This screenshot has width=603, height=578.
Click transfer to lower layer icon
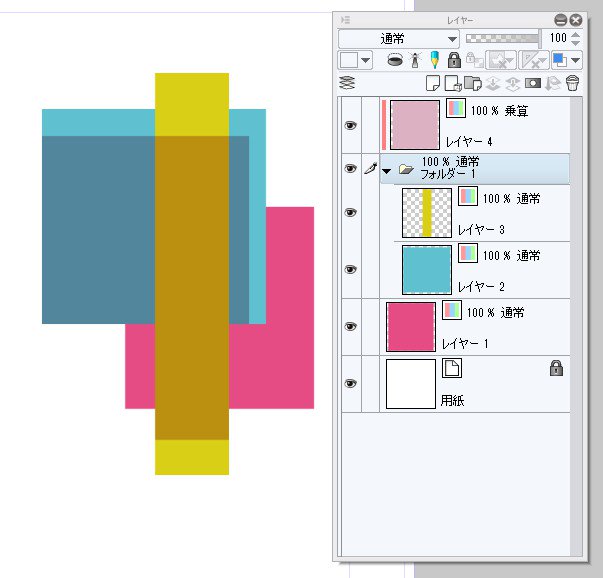(493, 83)
